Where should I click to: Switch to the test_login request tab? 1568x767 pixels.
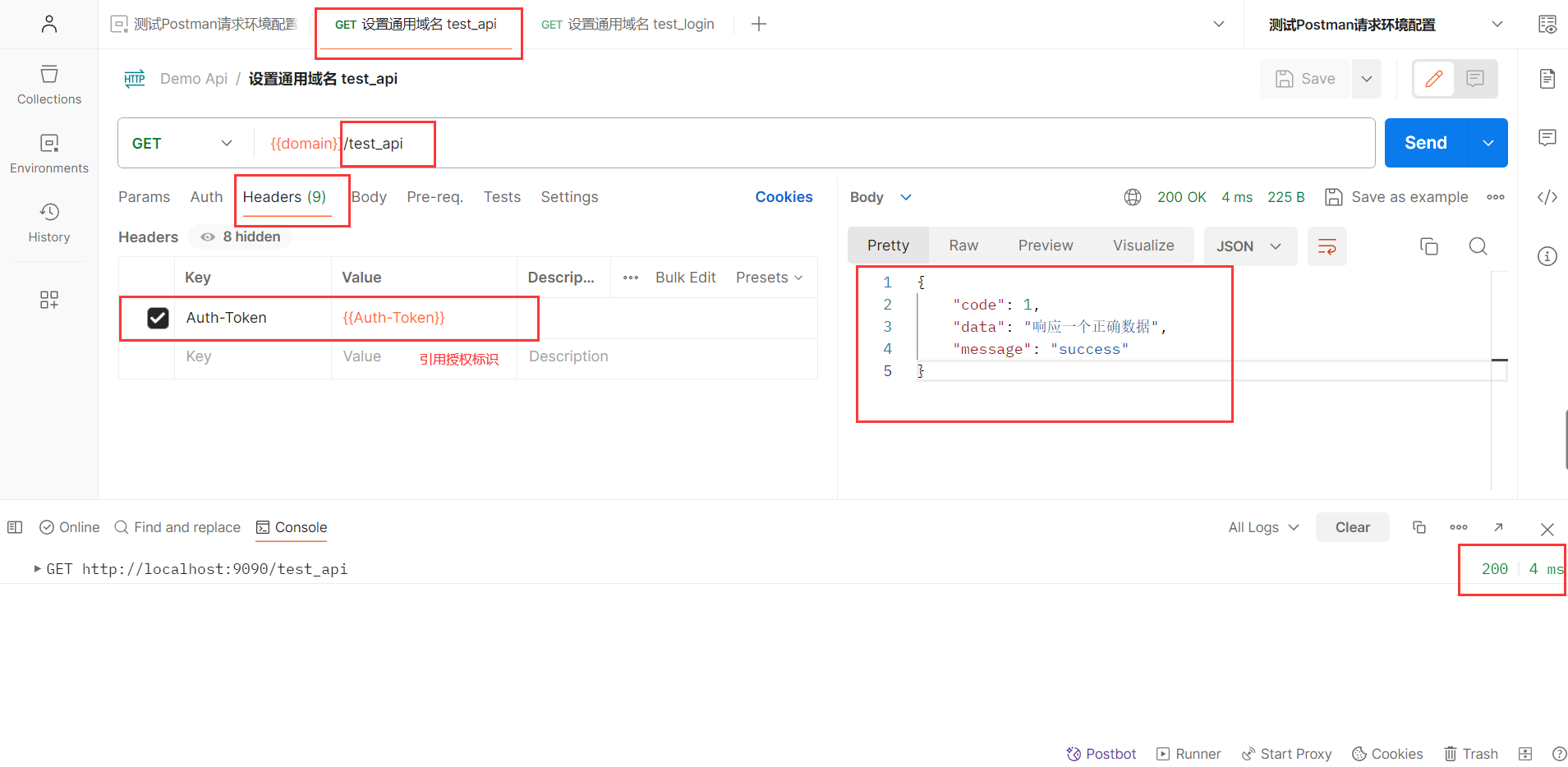pos(628,24)
